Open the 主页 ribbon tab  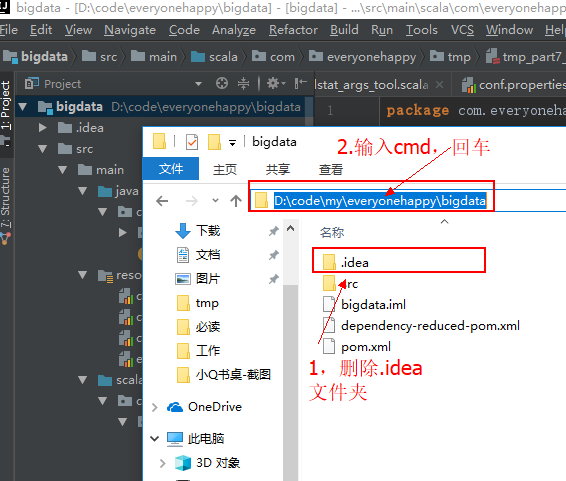(225, 169)
